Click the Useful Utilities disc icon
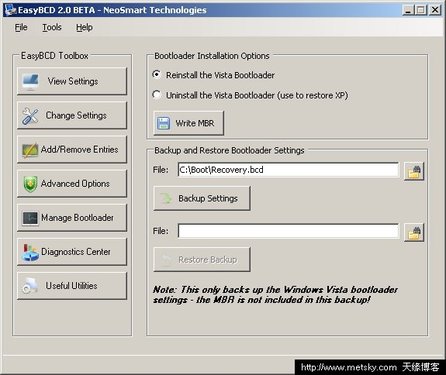 point(30,286)
